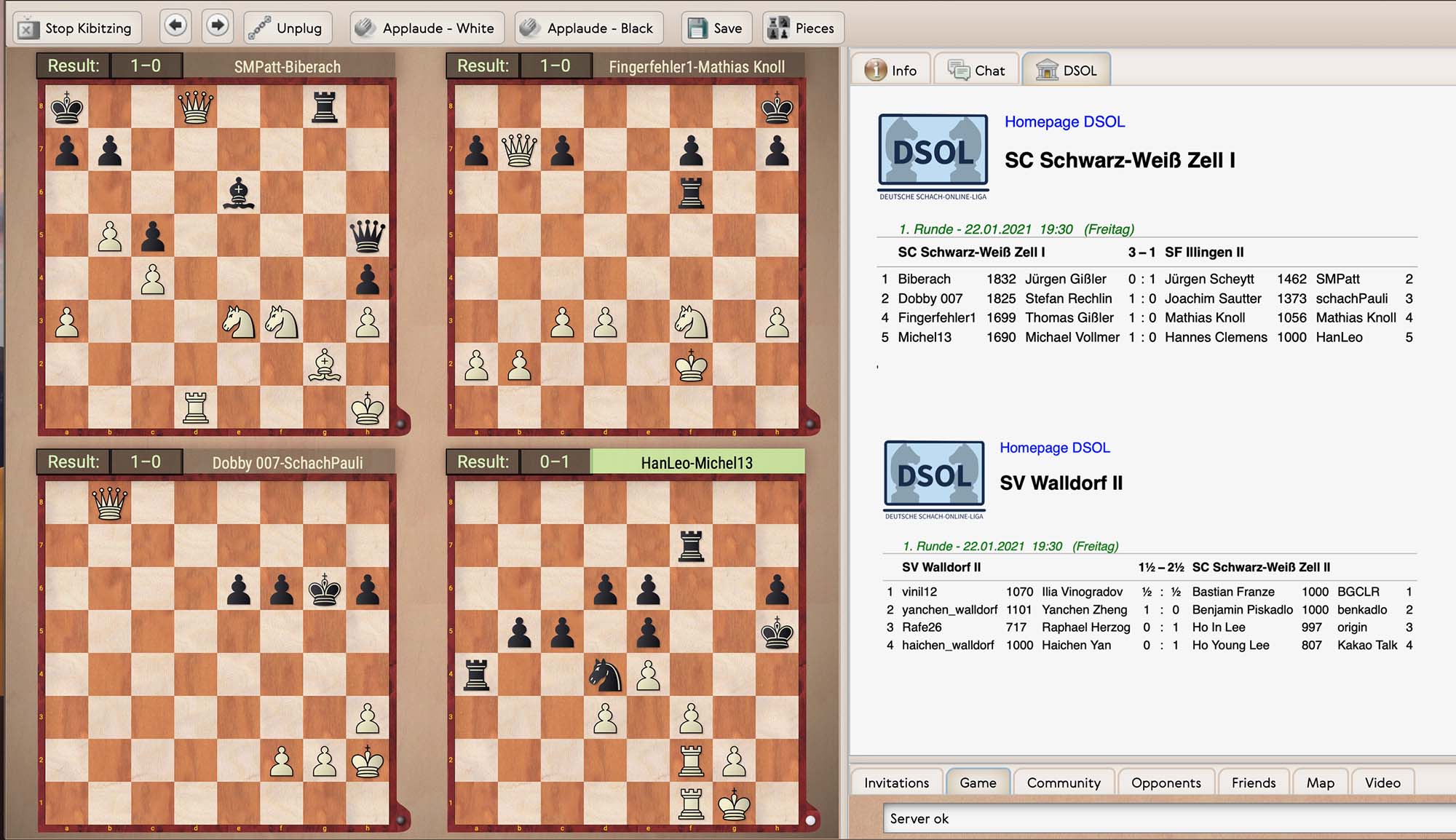Open the Chat tab
The height and width of the screenshot is (840, 1456).
976,71
